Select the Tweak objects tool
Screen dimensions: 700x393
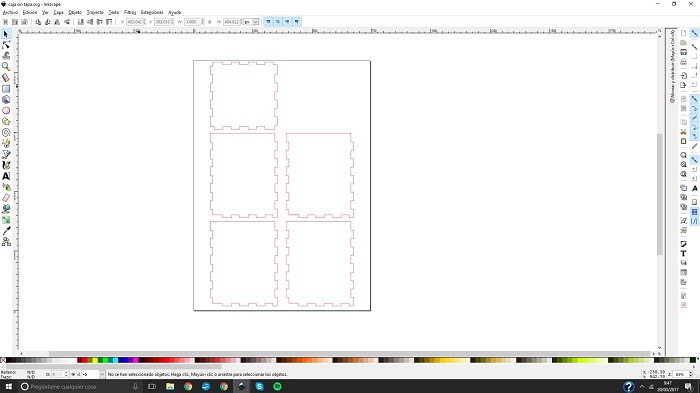pos(6,56)
